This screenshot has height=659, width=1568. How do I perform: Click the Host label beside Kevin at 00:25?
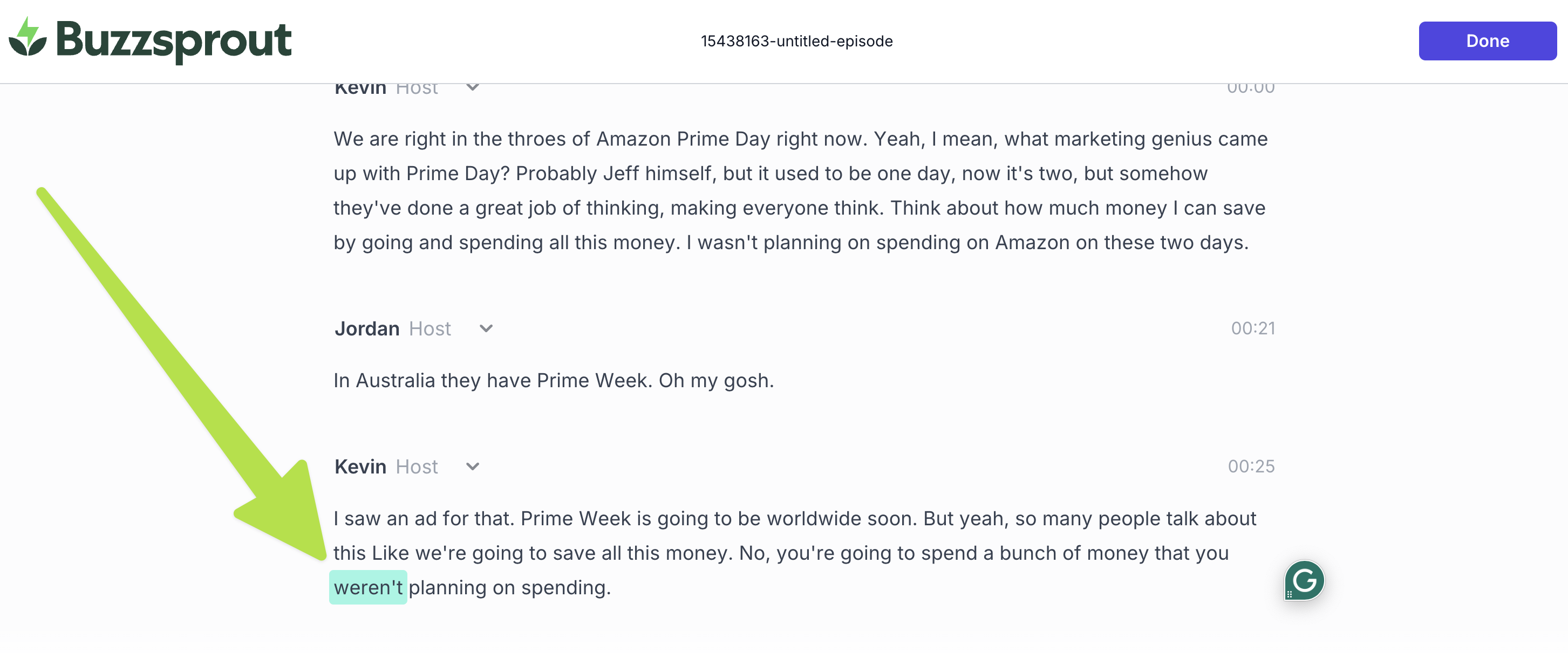pos(417,466)
